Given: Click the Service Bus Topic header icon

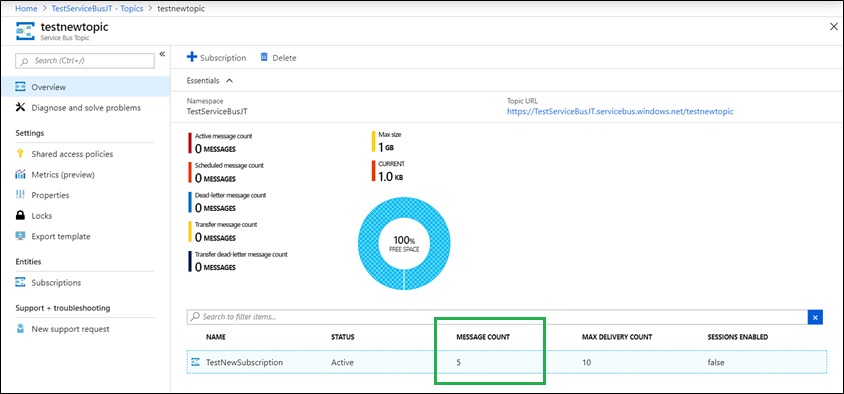Looking at the screenshot, I should [x=25, y=31].
